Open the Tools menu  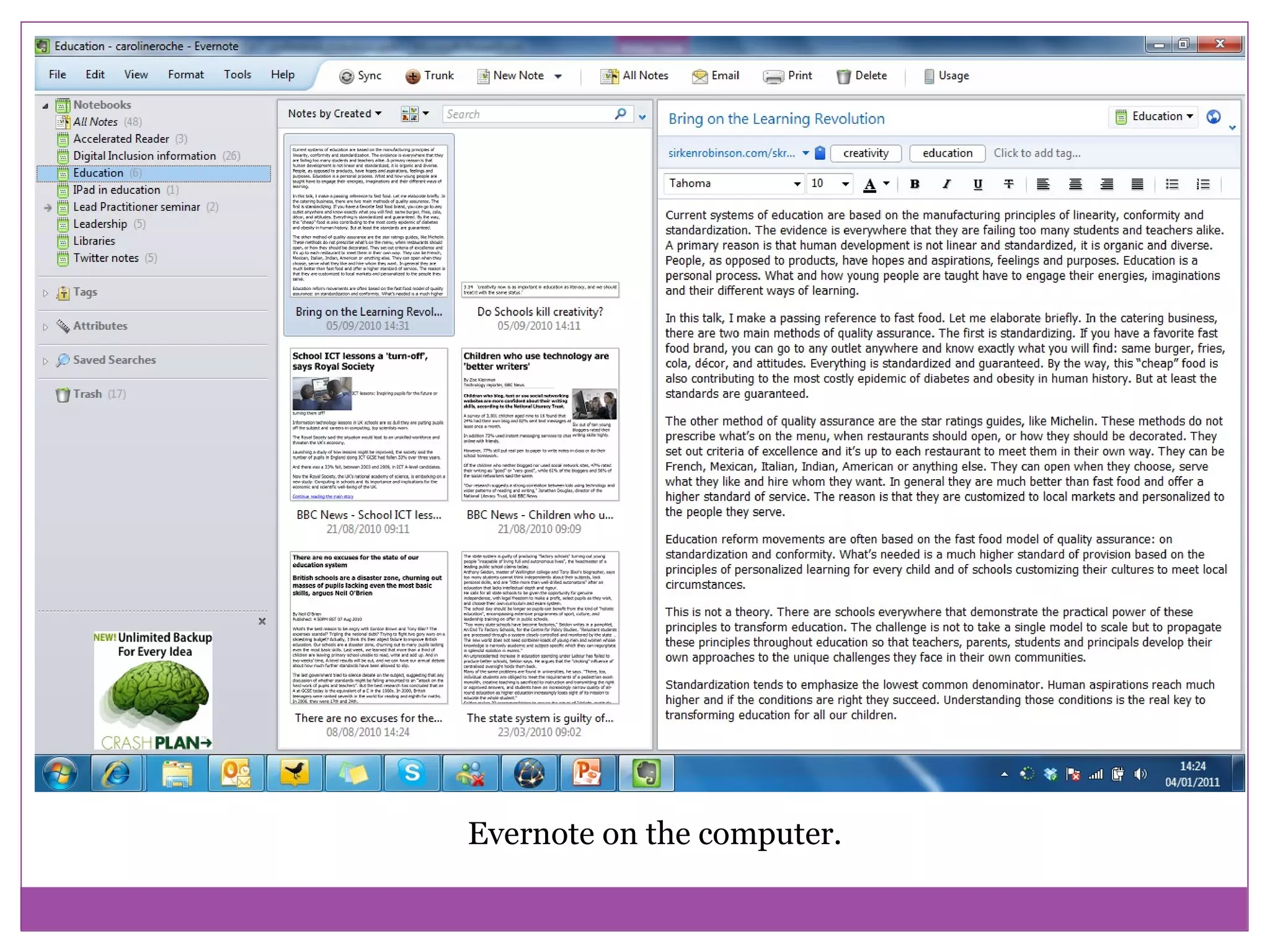(x=238, y=74)
